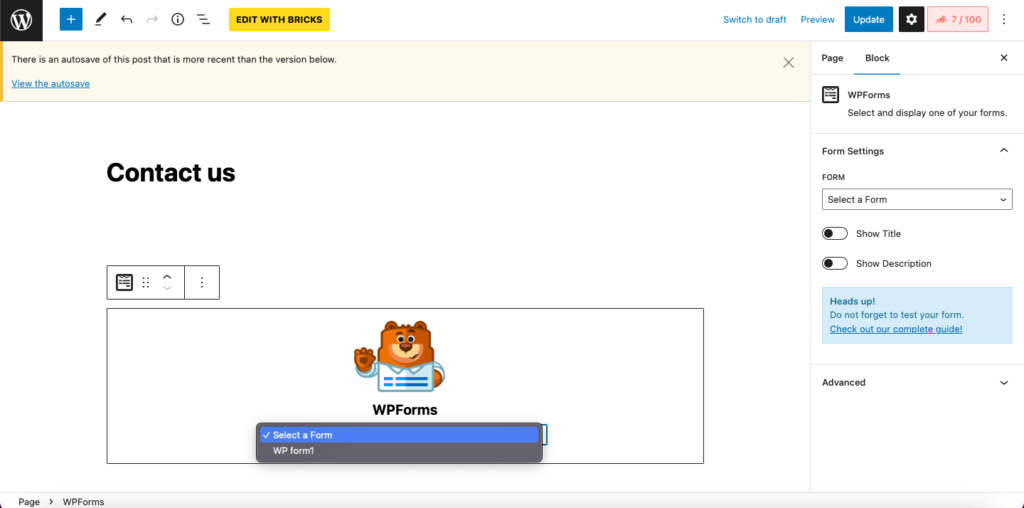This screenshot has height=508, width=1024.
Task: Click the Update button
Action: pos(869,20)
